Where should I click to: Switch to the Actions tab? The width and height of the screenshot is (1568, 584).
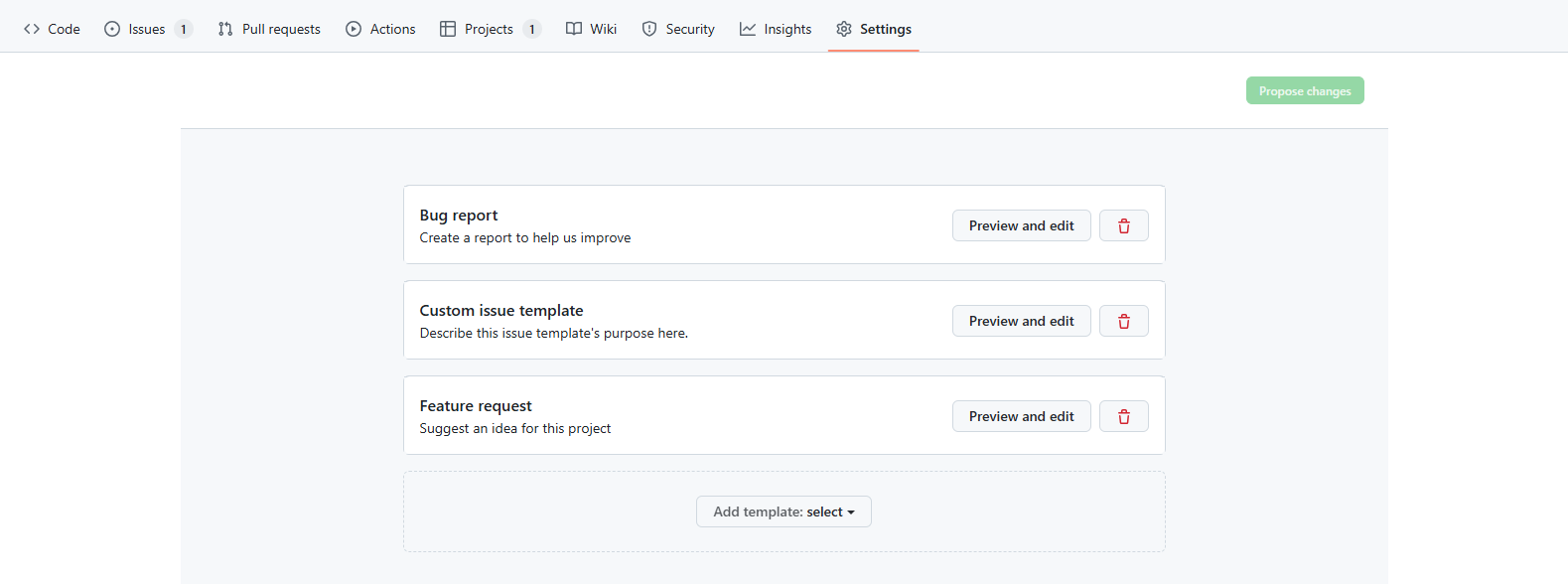point(380,29)
